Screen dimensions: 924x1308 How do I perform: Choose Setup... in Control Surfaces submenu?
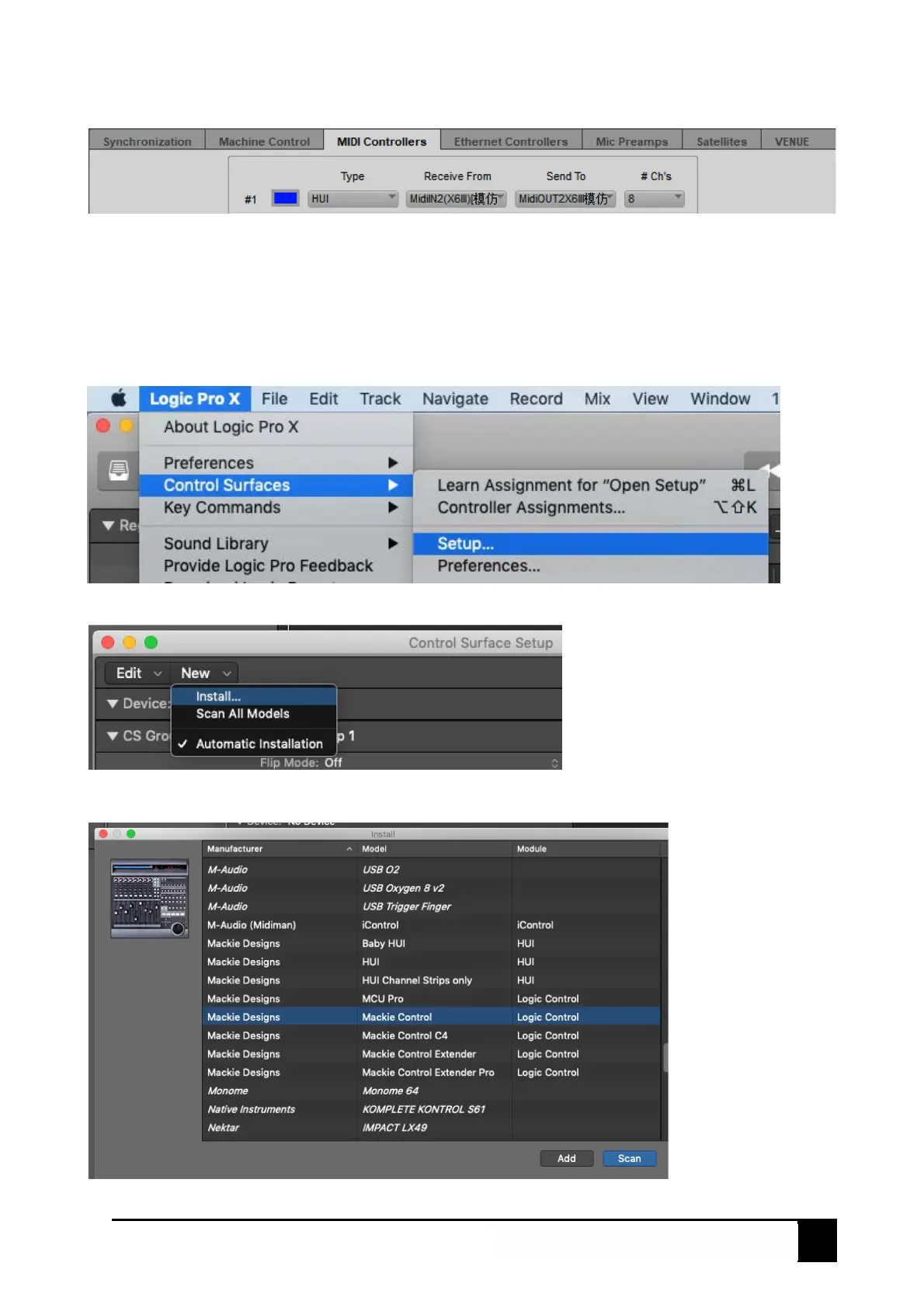coord(591,544)
